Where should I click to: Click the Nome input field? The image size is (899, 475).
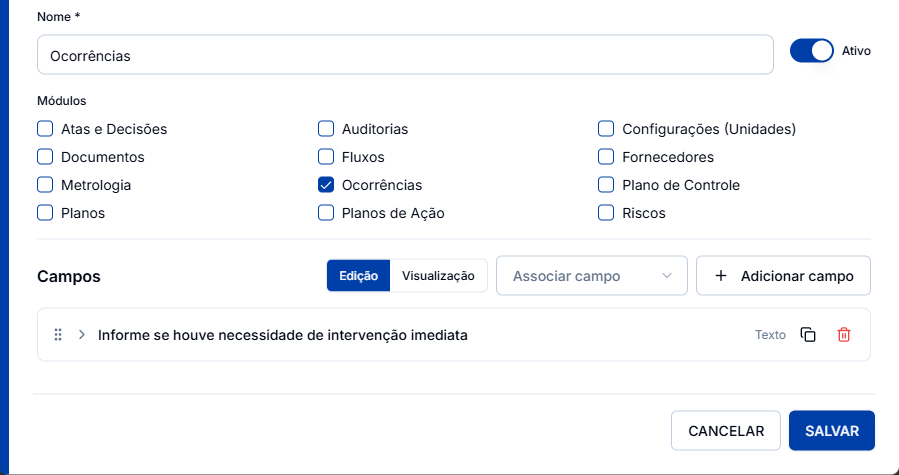click(x=405, y=55)
